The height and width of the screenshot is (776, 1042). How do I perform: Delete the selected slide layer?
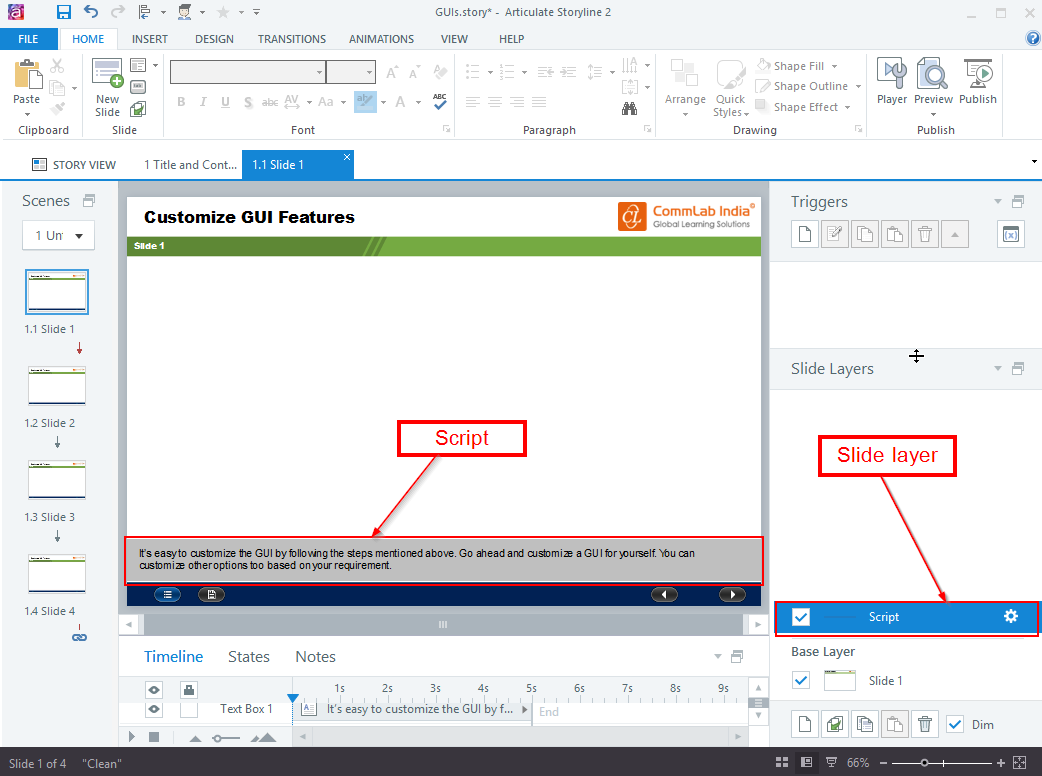pos(925,723)
